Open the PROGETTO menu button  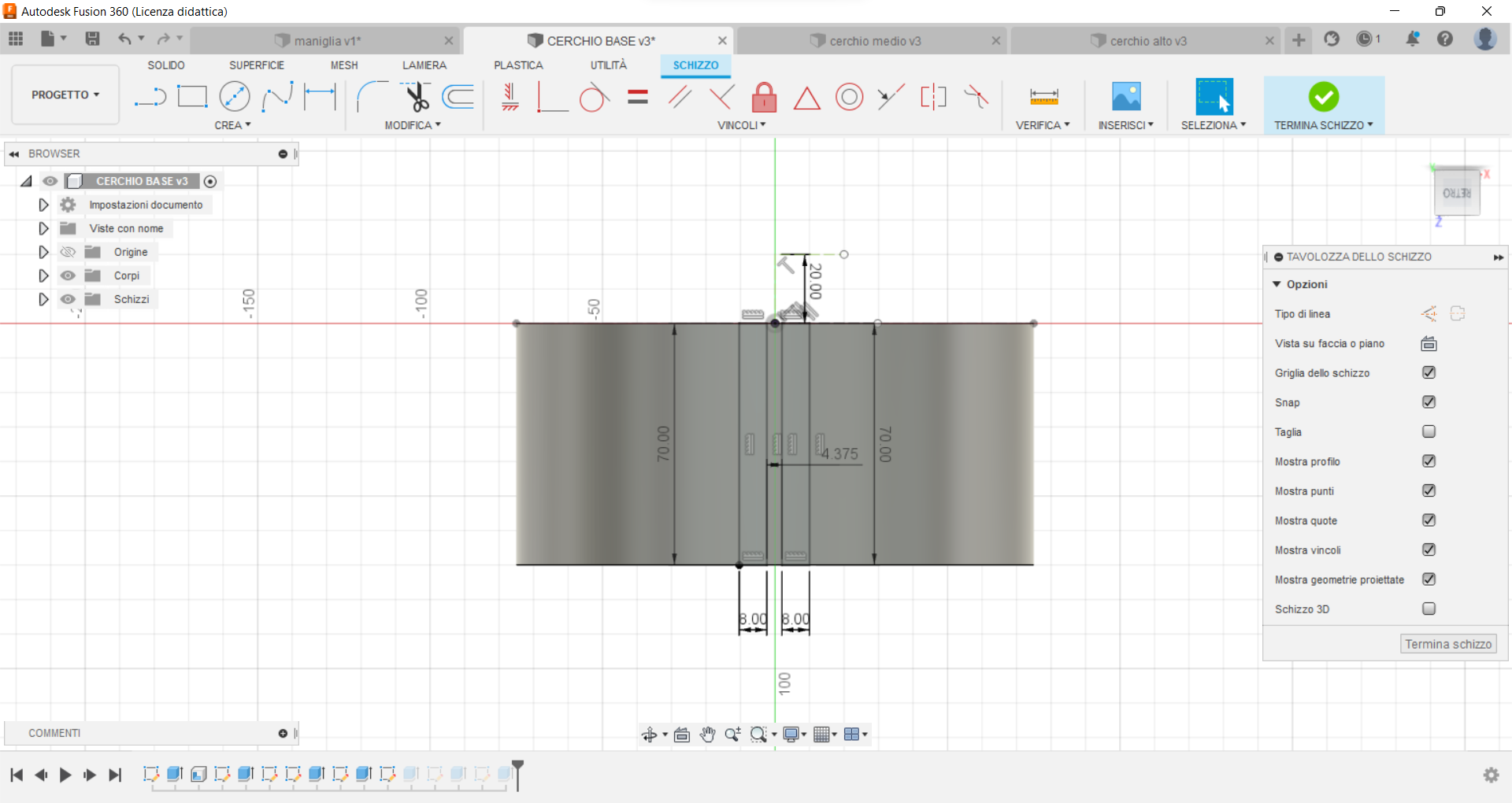point(65,94)
